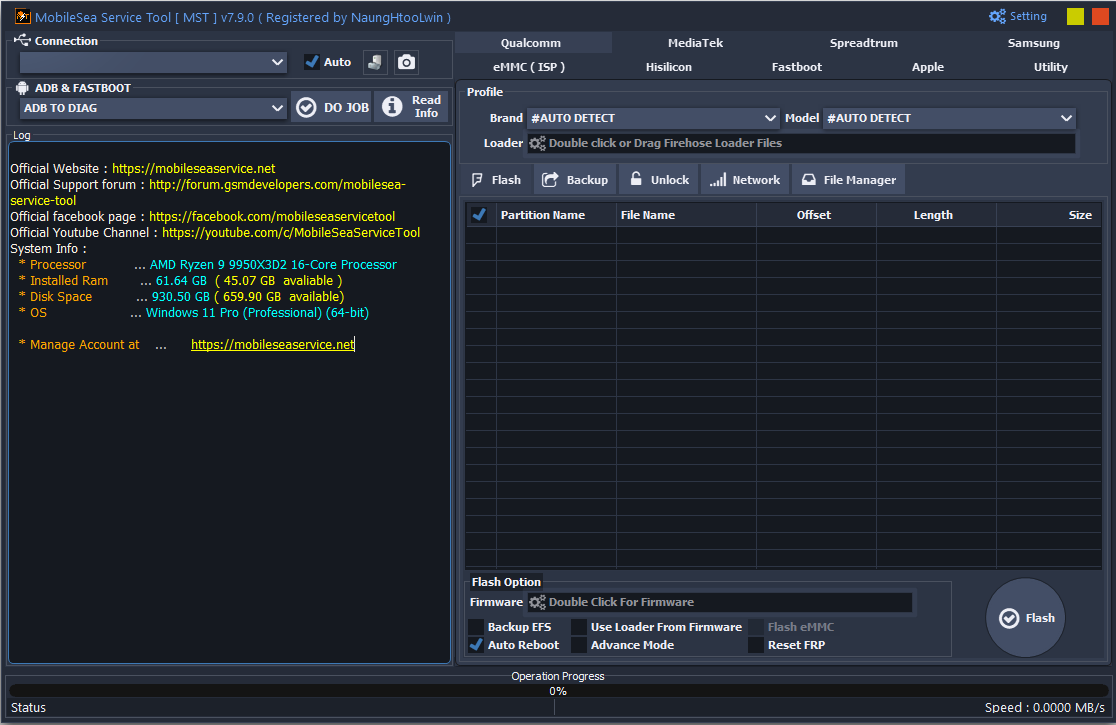Click the Offset column header
The width and height of the screenshot is (1116, 725).
pos(814,215)
